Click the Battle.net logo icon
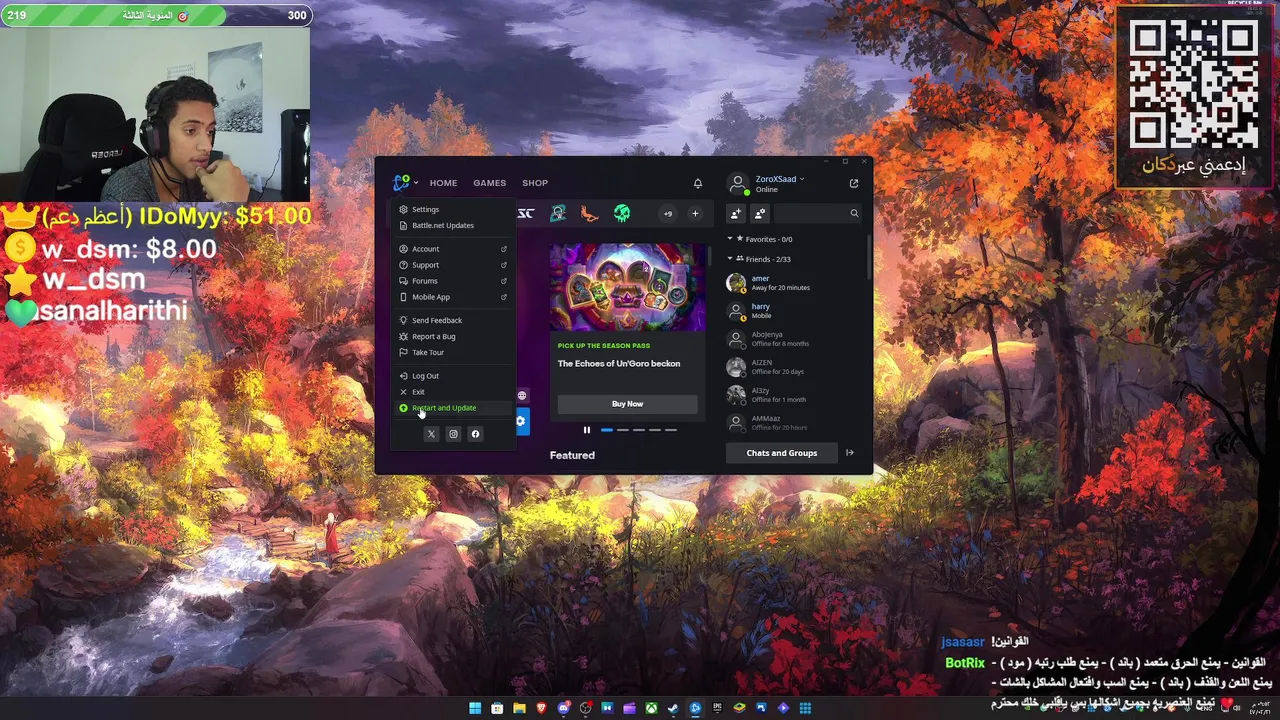Screen dimensions: 1280x720 pyautogui.click(x=401, y=182)
